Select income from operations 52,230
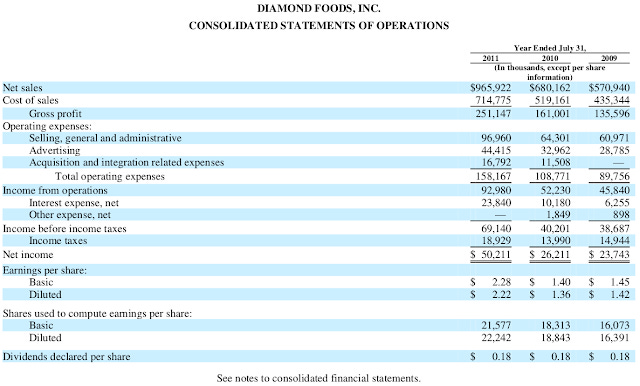 click(x=556, y=191)
